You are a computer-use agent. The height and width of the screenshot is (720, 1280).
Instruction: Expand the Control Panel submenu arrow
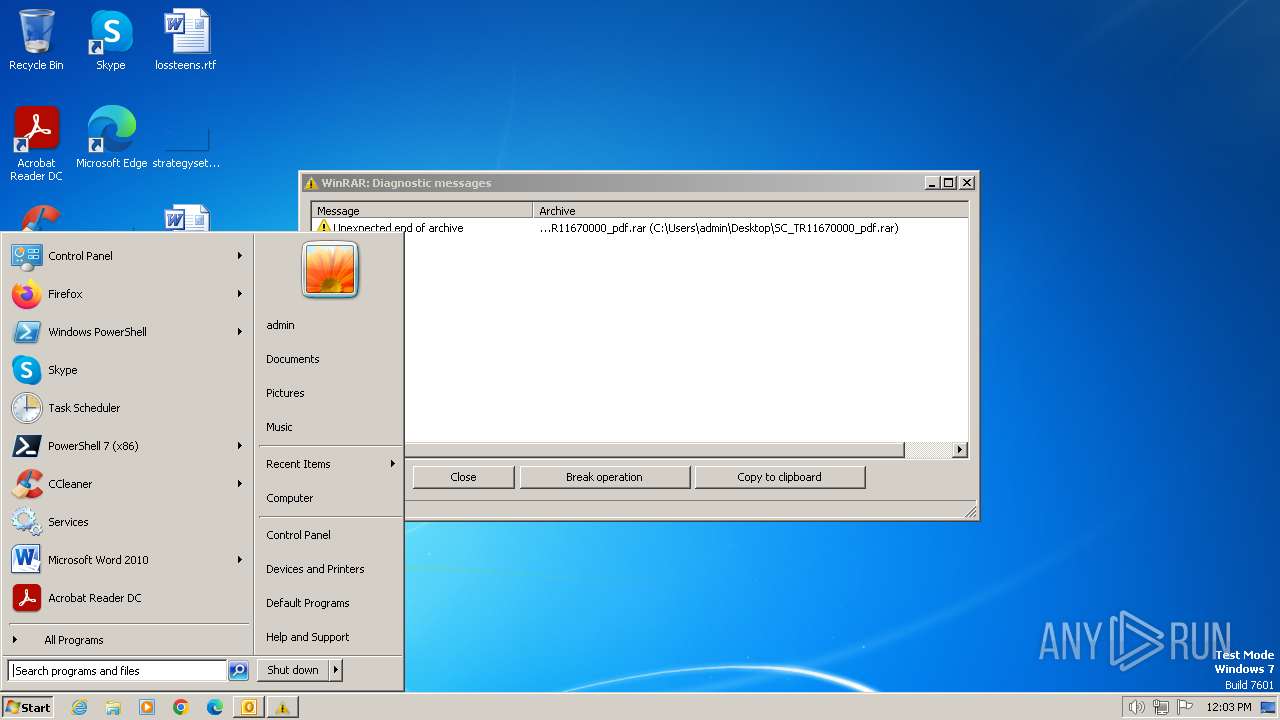[x=240, y=256]
